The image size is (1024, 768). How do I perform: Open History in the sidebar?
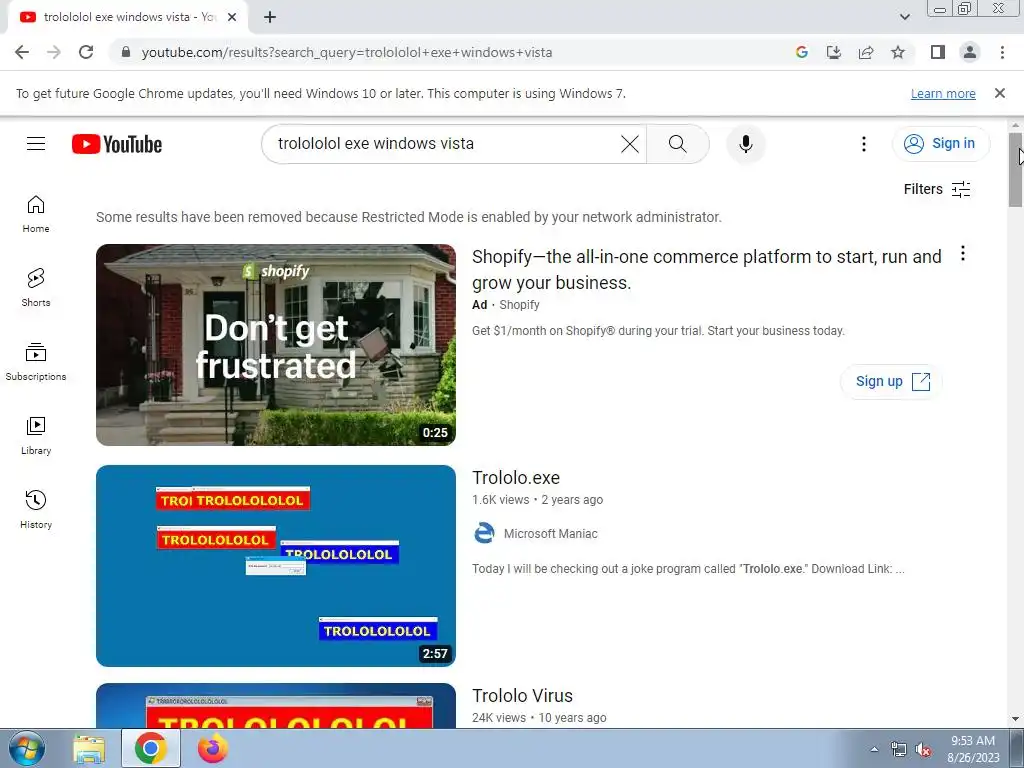[36, 509]
